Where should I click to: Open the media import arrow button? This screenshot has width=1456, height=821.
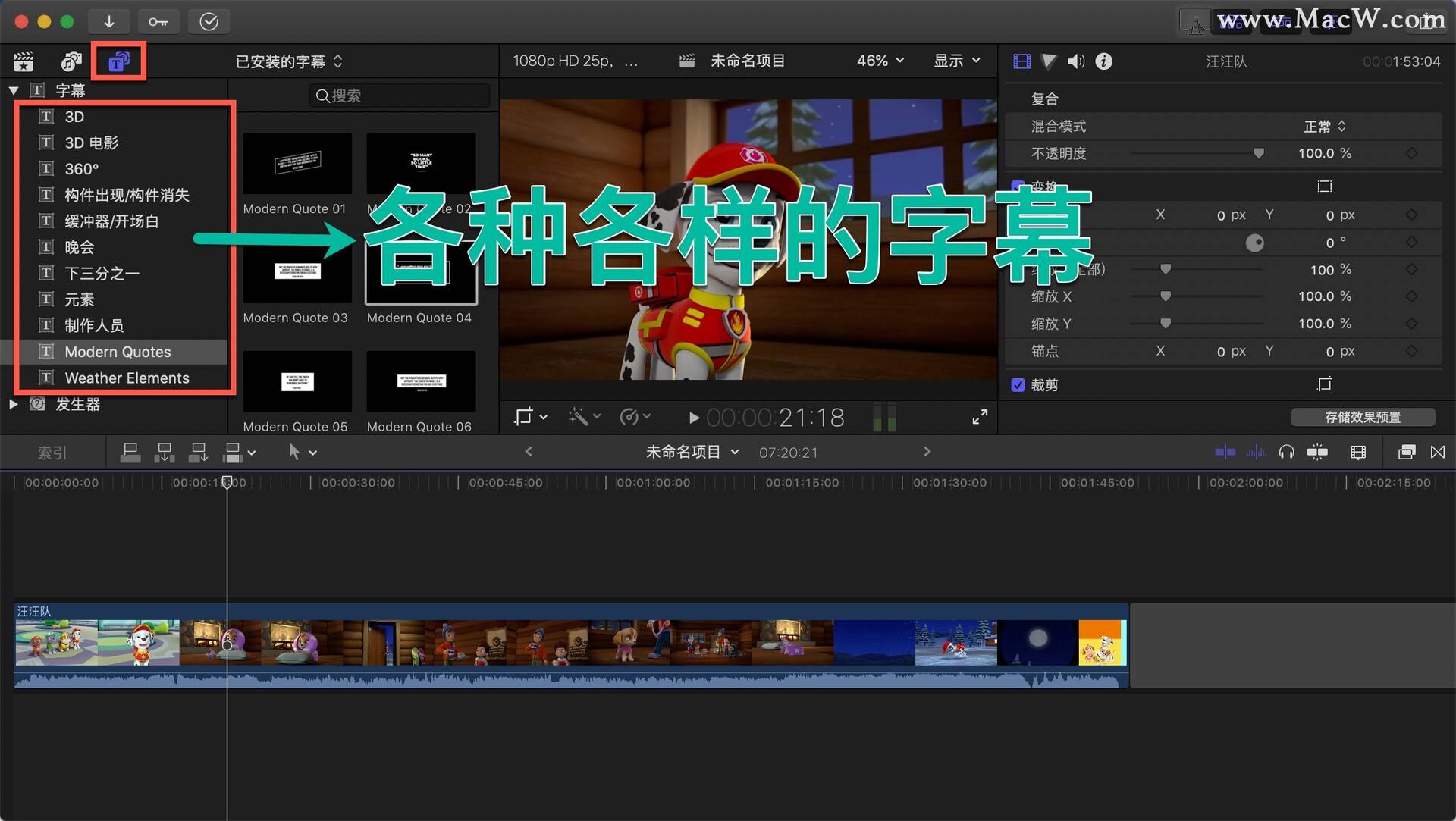coord(109,21)
